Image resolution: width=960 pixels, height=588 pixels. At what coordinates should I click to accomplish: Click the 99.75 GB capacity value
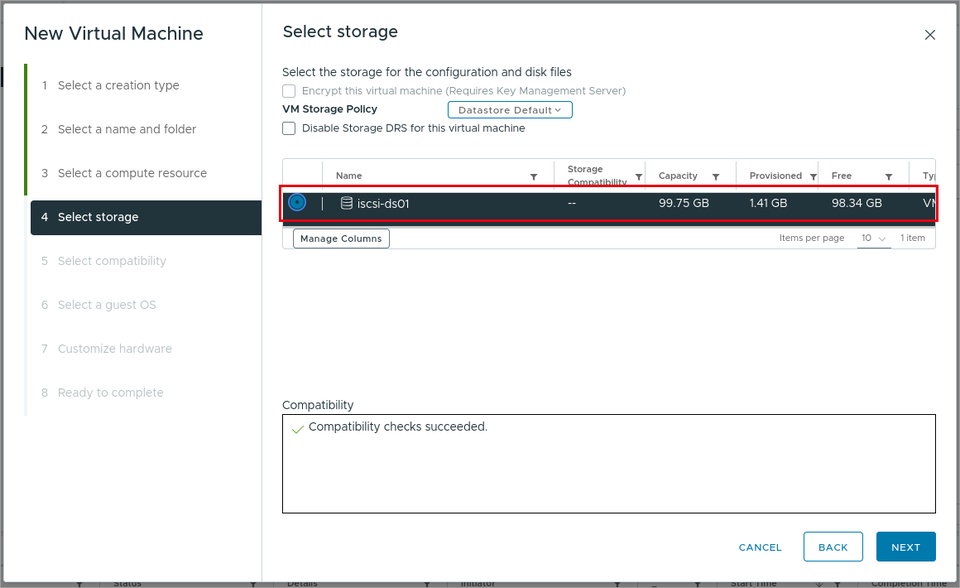(684, 203)
